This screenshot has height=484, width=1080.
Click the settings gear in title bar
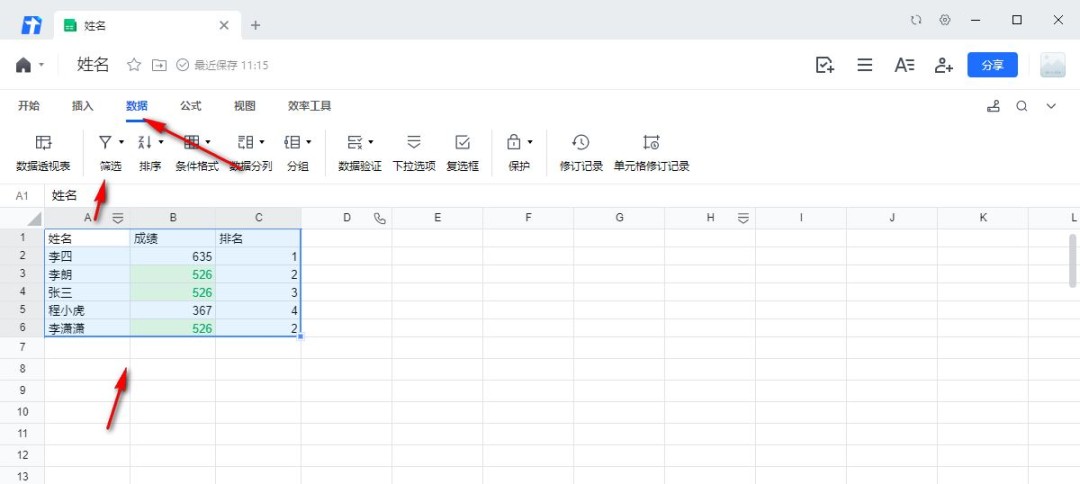tap(945, 20)
